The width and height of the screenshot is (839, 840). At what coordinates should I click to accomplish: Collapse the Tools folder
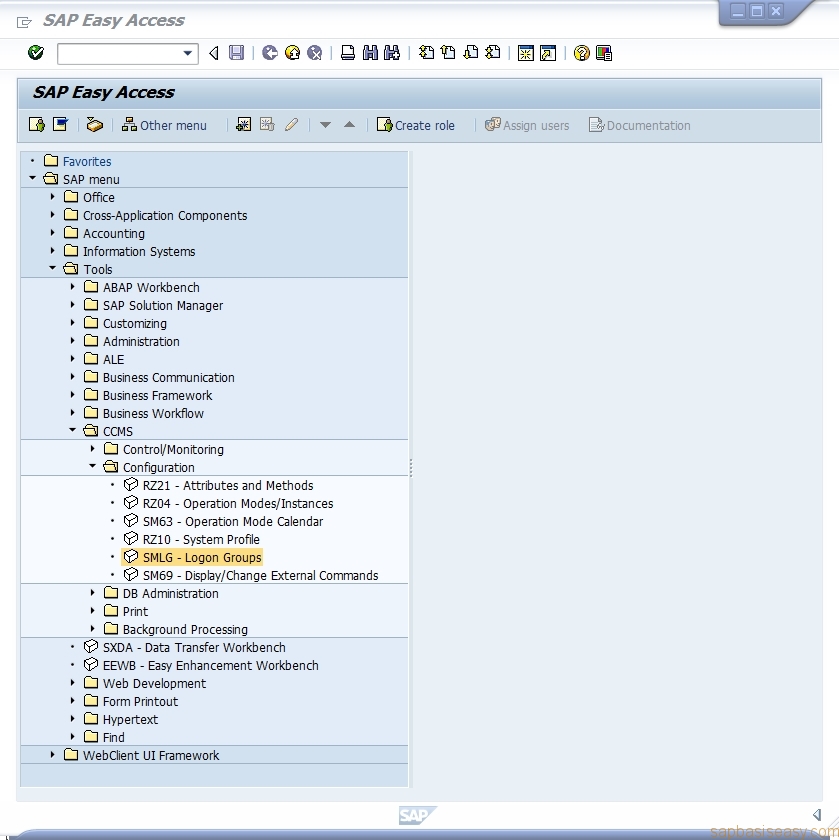53,269
